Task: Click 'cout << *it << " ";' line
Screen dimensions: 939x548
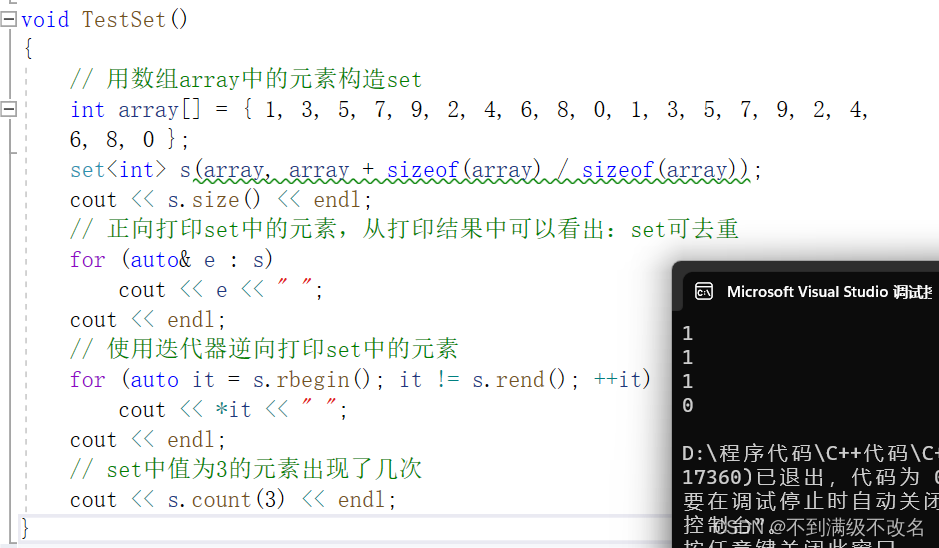Action: (x=232, y=410)
